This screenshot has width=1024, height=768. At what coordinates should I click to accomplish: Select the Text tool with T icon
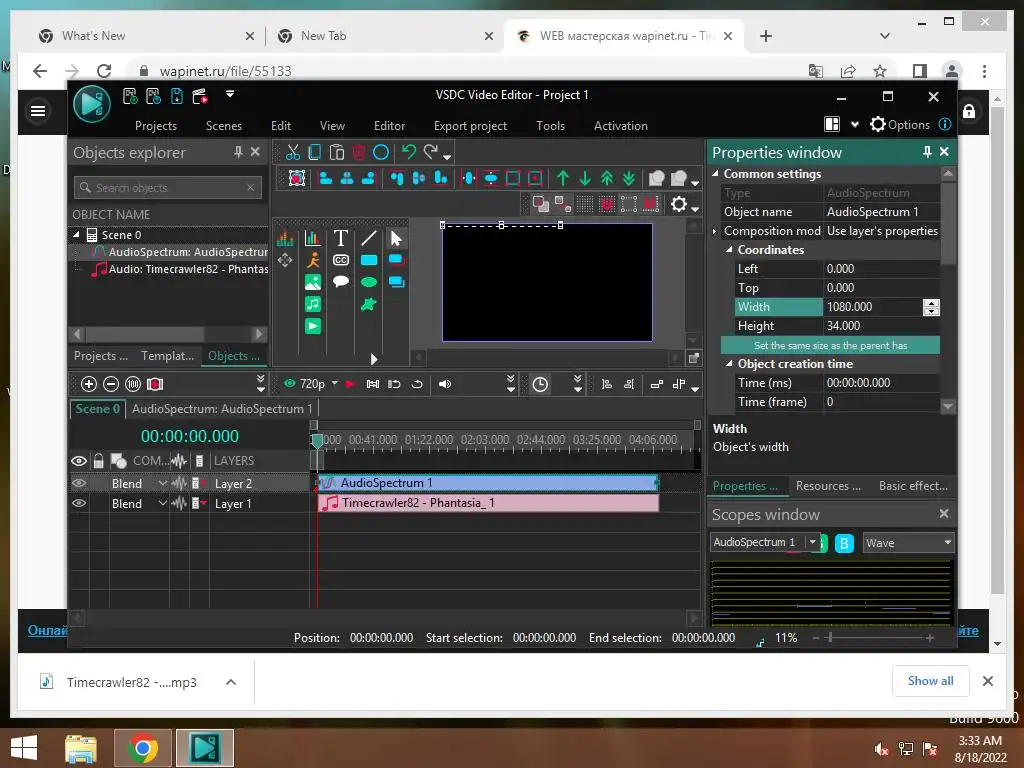(340, 238)
